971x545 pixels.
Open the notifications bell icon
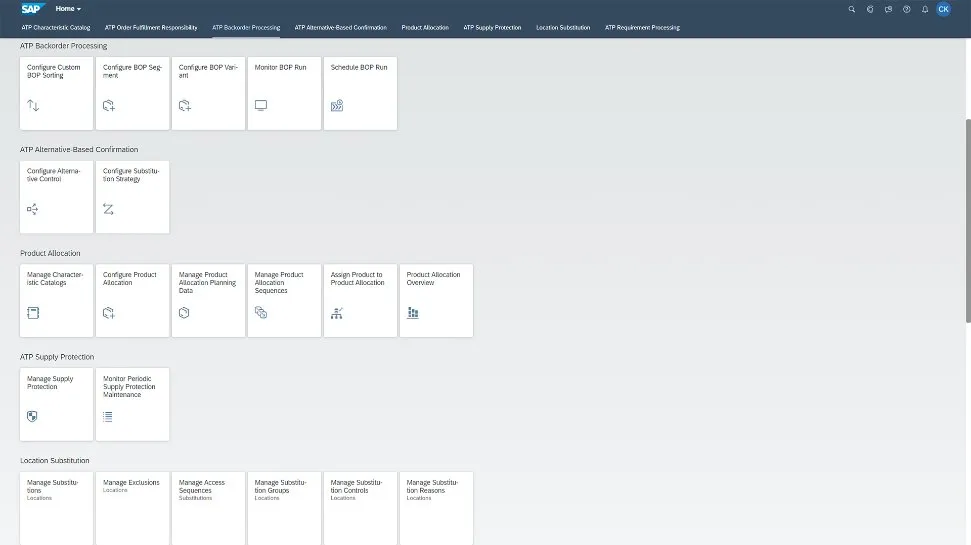(925, 9)
